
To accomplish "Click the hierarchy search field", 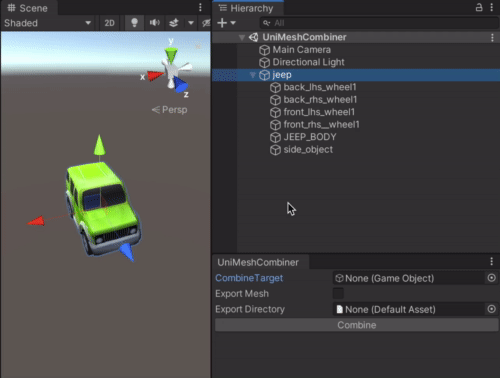I will click(x=379, y=23).
